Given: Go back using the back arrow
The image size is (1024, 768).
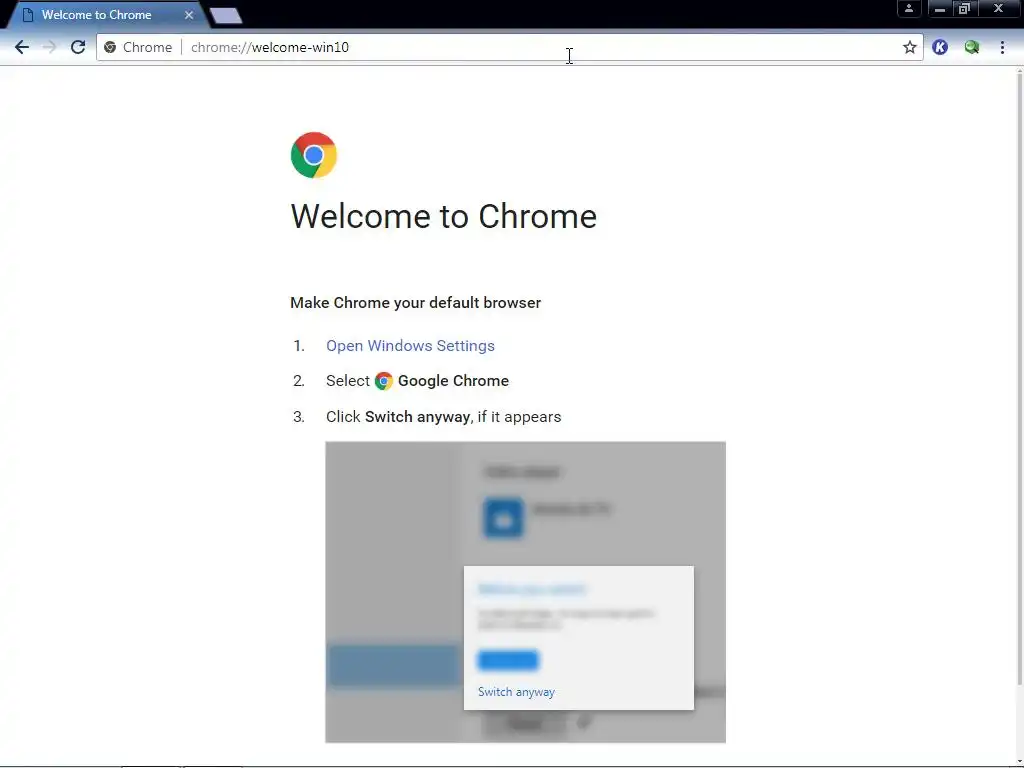Looking at the screenshot, I should [x=22, y=47].
